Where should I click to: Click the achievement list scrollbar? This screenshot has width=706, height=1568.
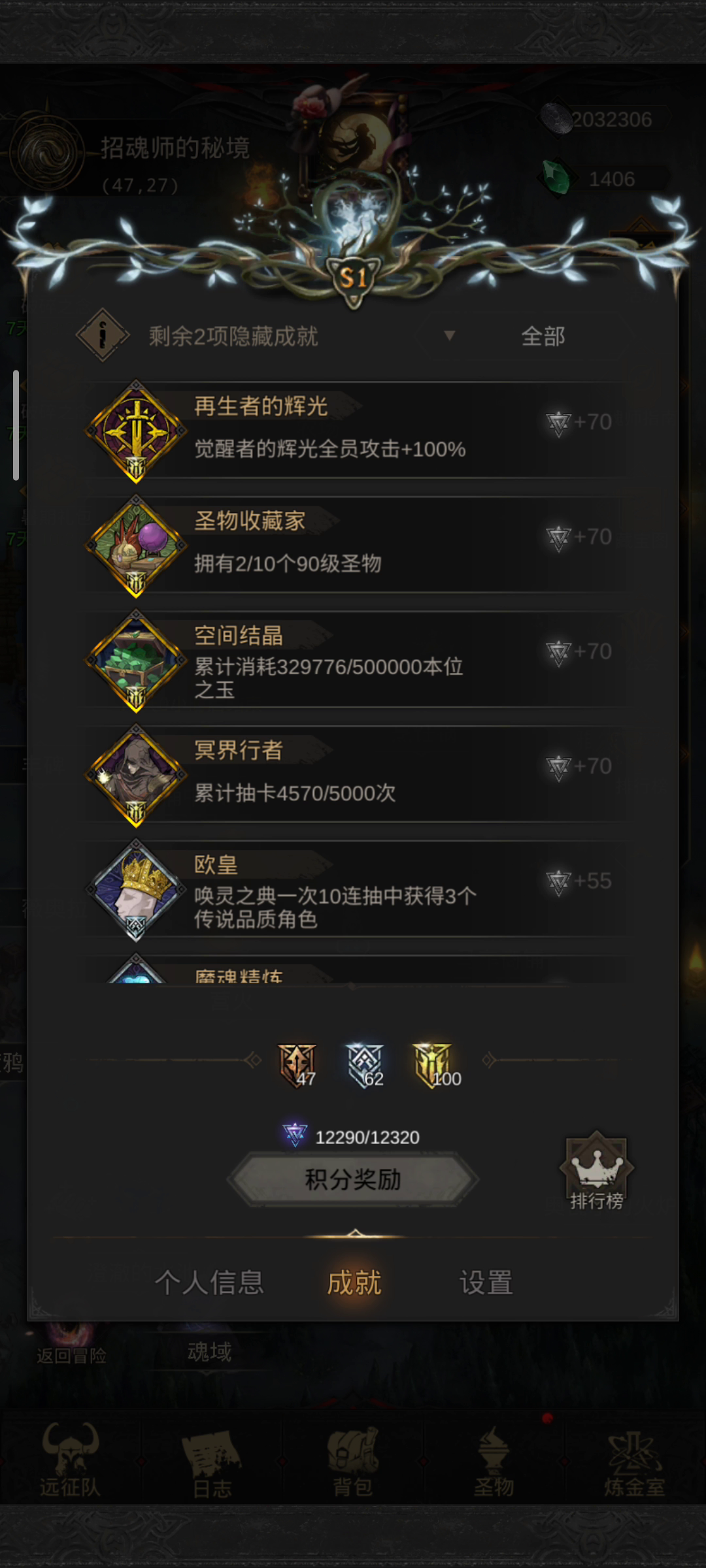pyautogui.click(x=16, y=425)
